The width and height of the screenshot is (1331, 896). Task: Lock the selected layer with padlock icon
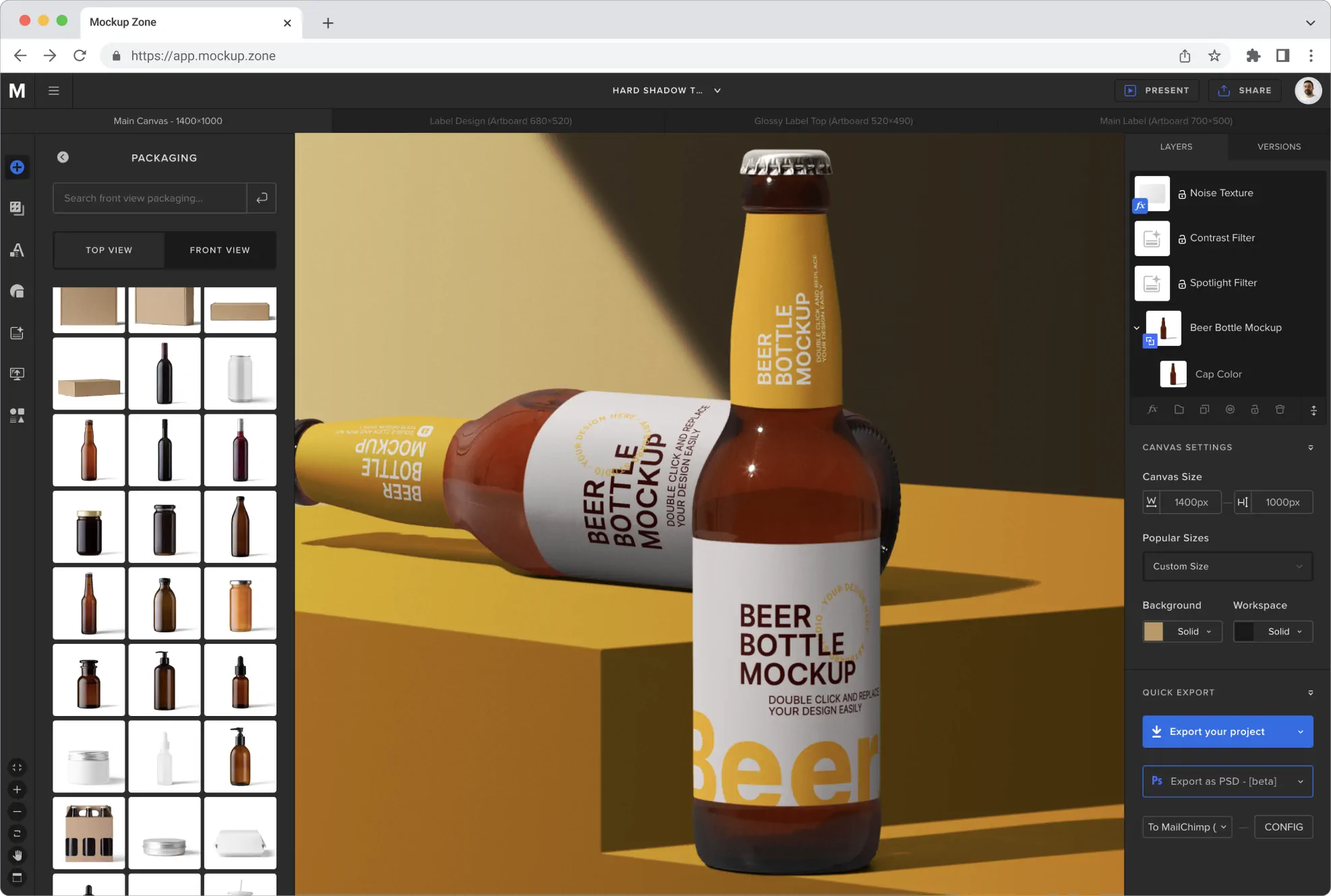tap(1255, 409)
